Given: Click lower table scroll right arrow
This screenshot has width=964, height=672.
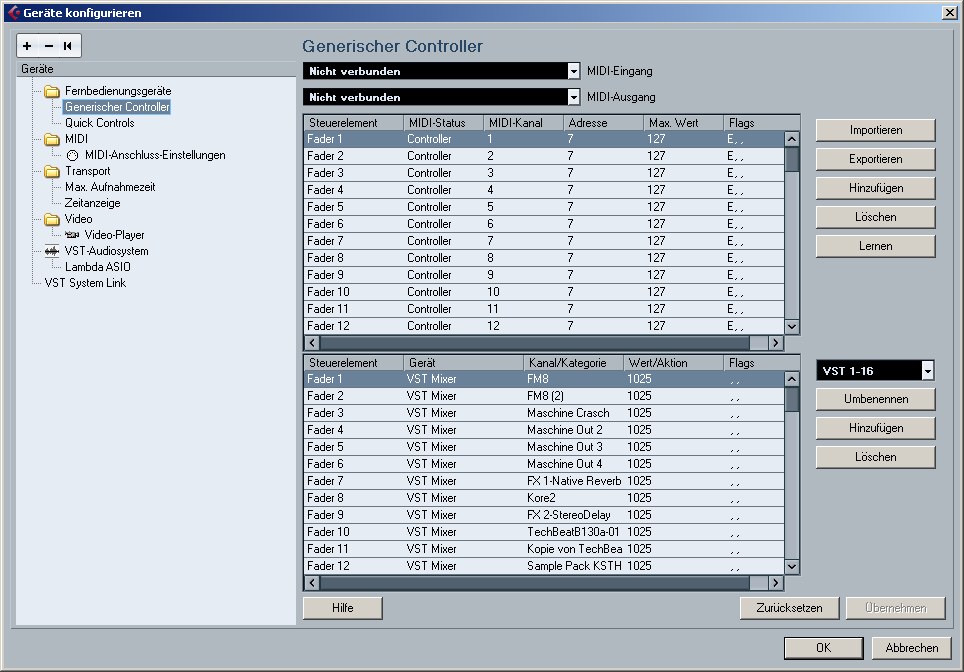Looking at the screenshot, I should pos(776,582).
